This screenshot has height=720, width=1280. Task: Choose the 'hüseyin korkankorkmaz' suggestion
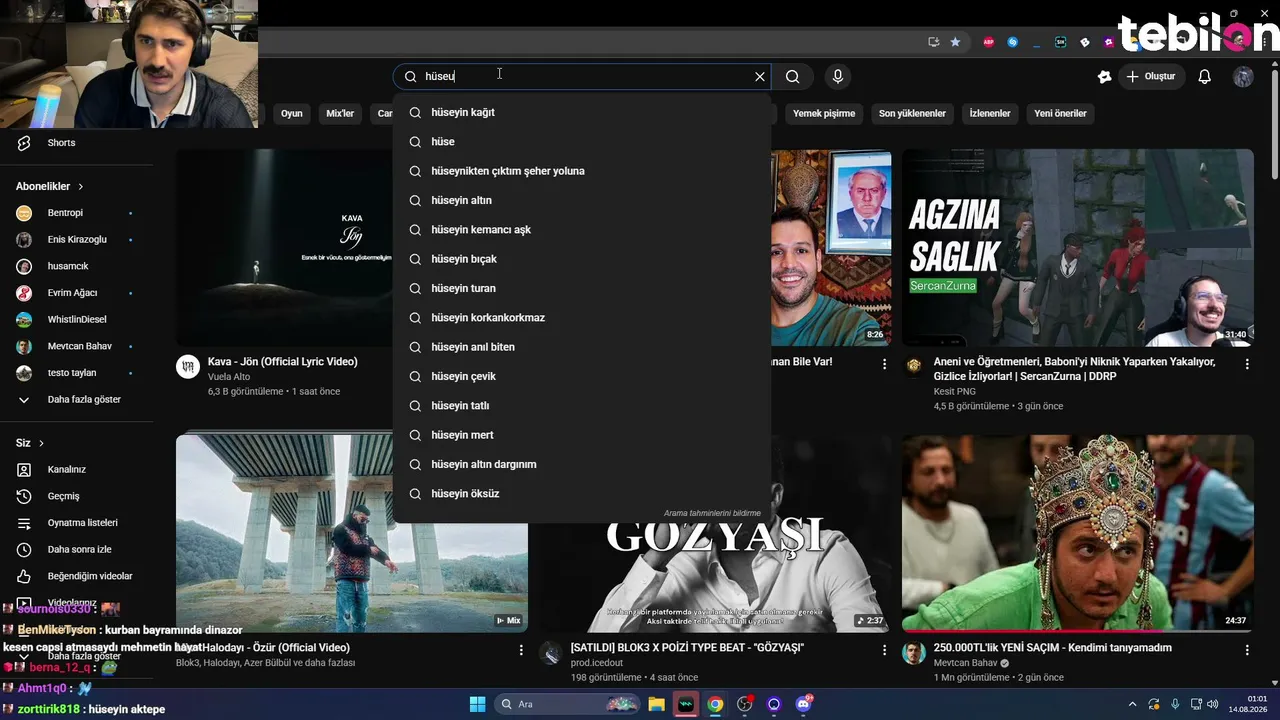click(x=582, y=318)
